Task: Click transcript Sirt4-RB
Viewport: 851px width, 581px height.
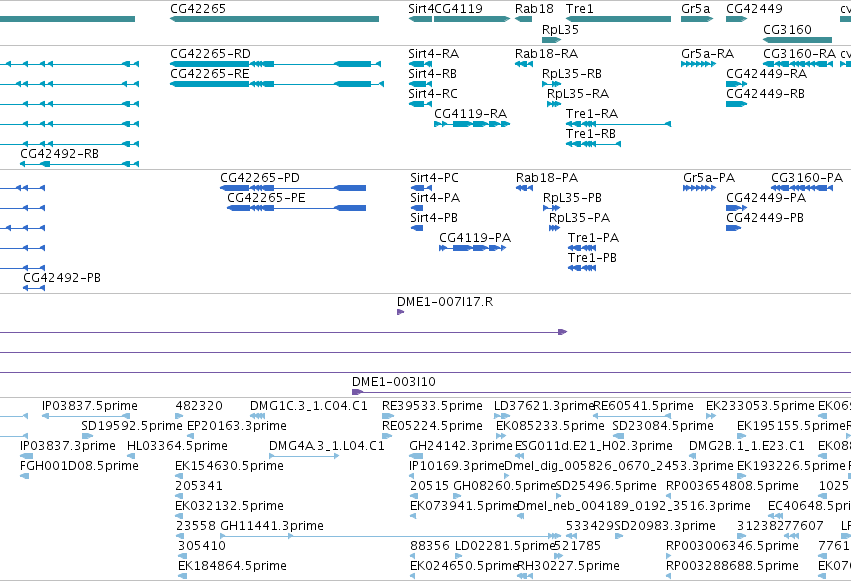Action: point(420,84)
